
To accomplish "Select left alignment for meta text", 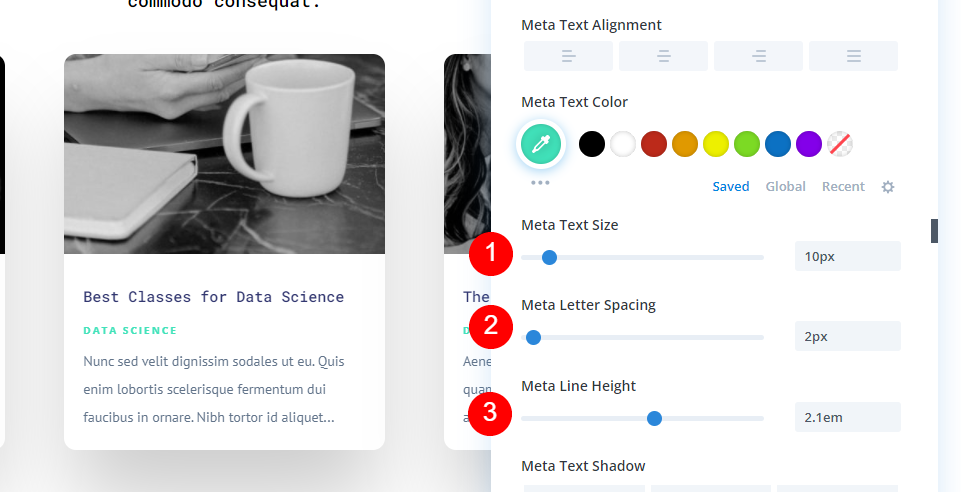I will click(568, 56).
